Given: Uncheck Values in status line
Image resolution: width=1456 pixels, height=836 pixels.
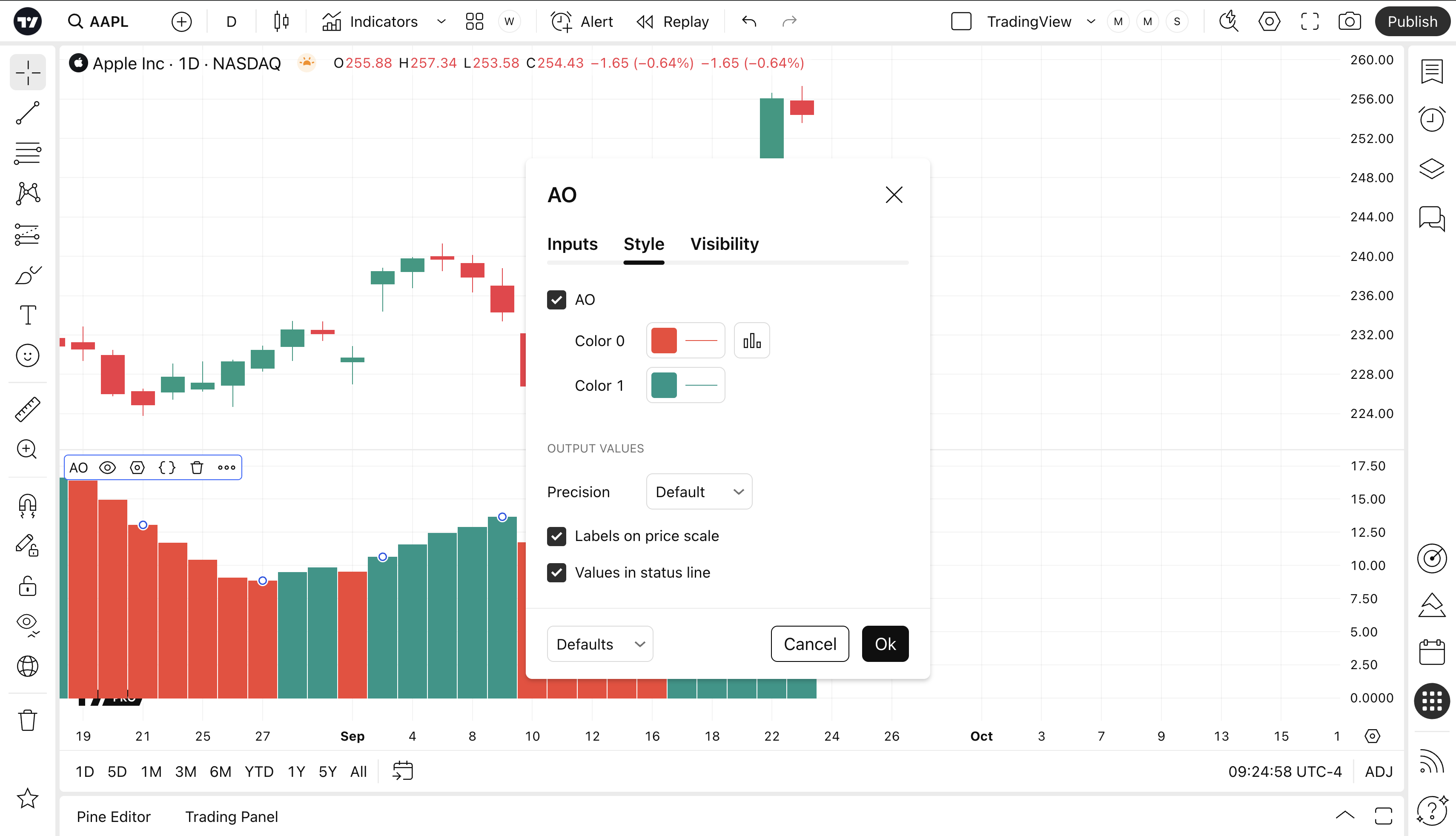Looking at the screenshot, I should (556, 573).
